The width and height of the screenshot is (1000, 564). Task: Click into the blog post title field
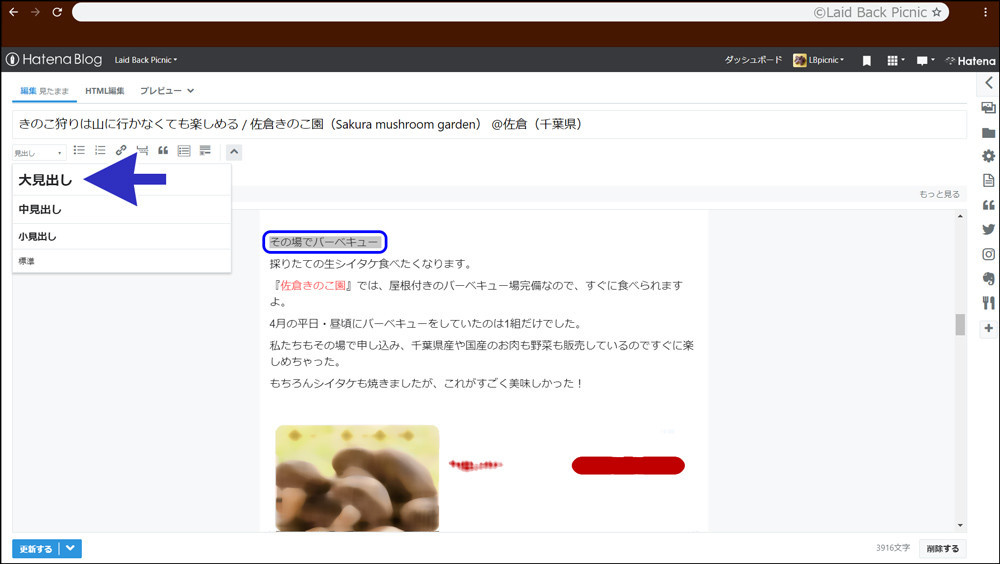pyautogui.click(x=489, y=124)
